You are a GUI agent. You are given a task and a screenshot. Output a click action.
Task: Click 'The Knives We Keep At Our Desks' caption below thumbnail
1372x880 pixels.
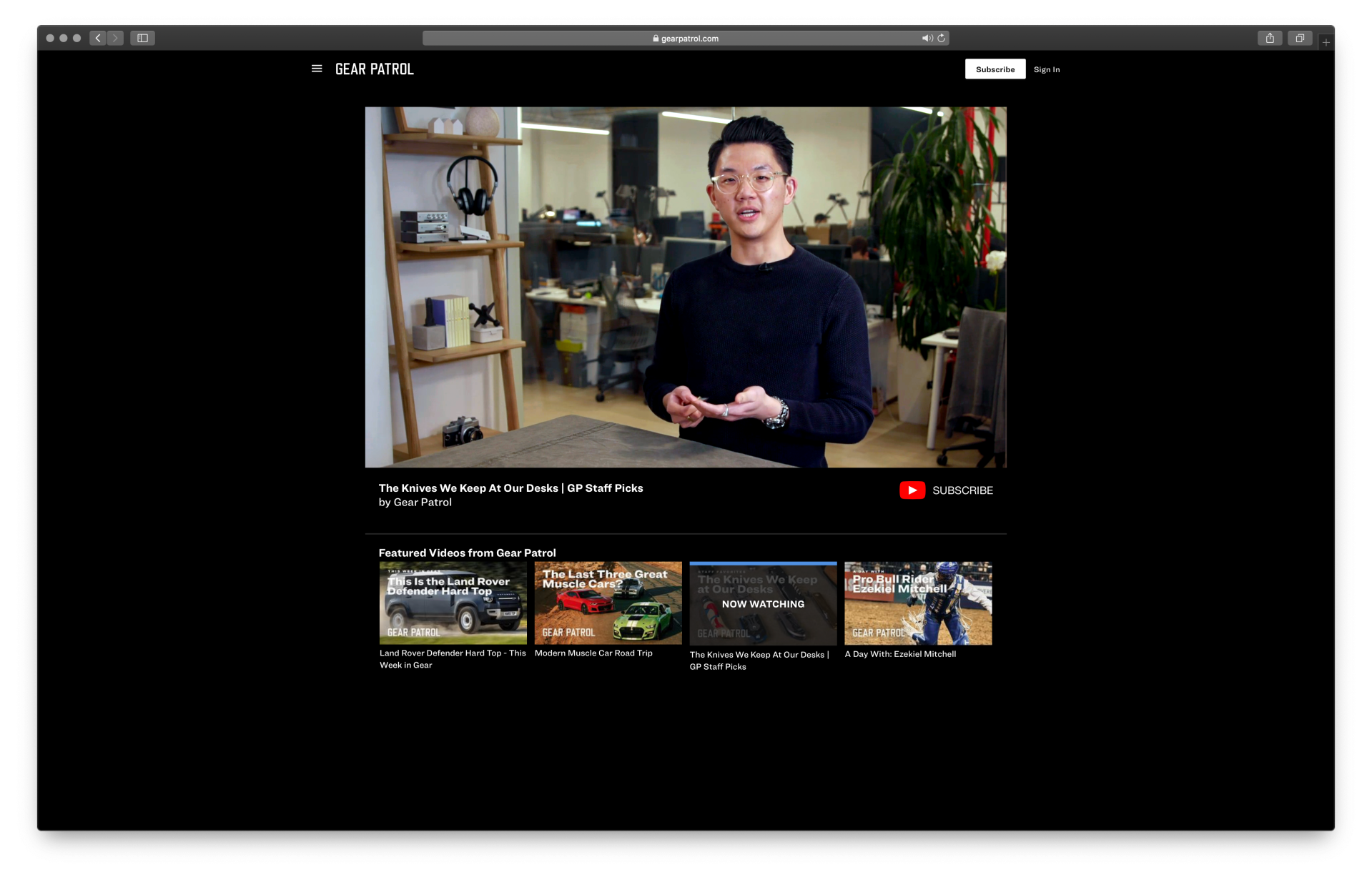click(x=759, y=661)
